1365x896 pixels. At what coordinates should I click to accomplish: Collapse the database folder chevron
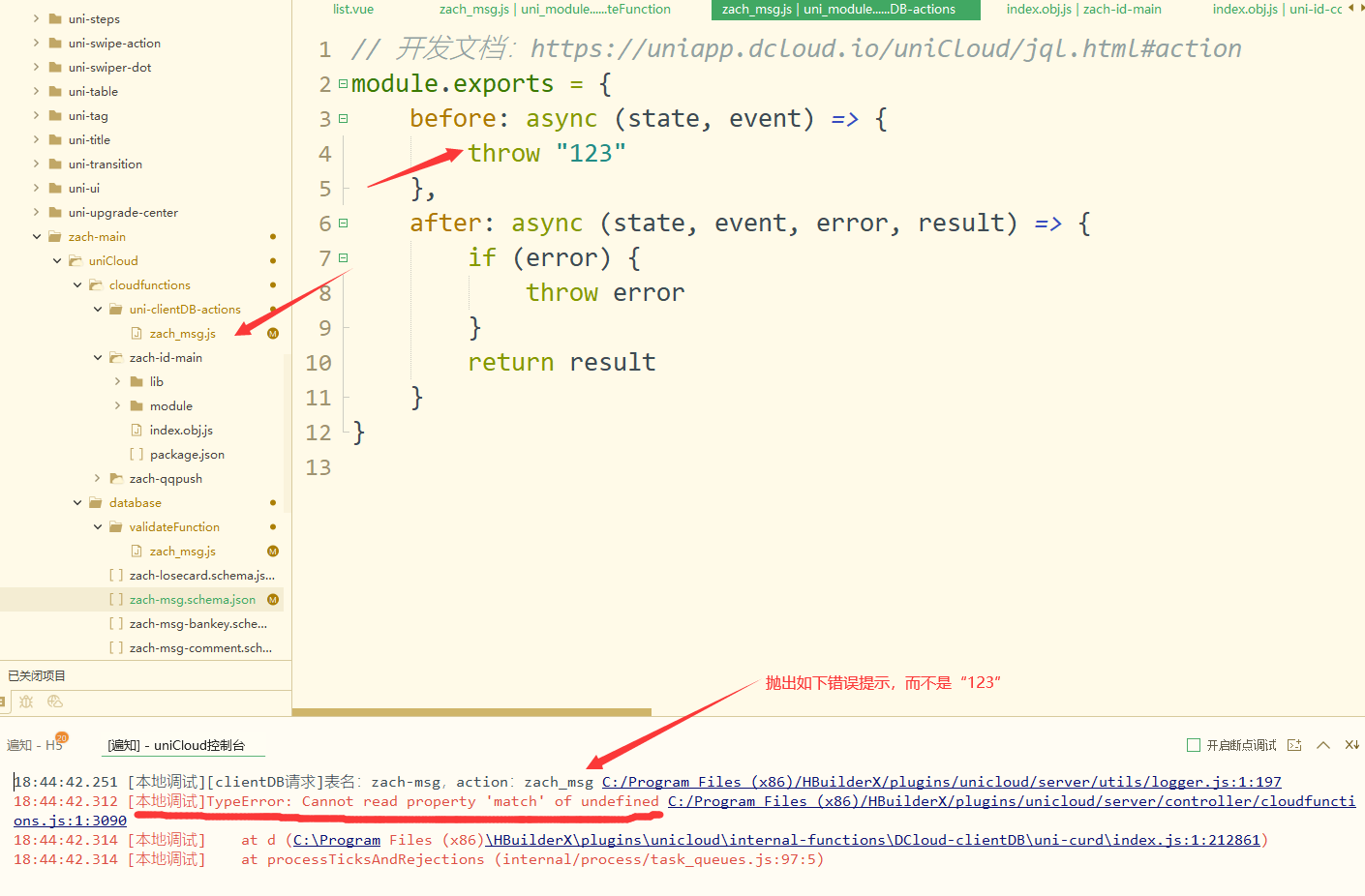point(77,503)
